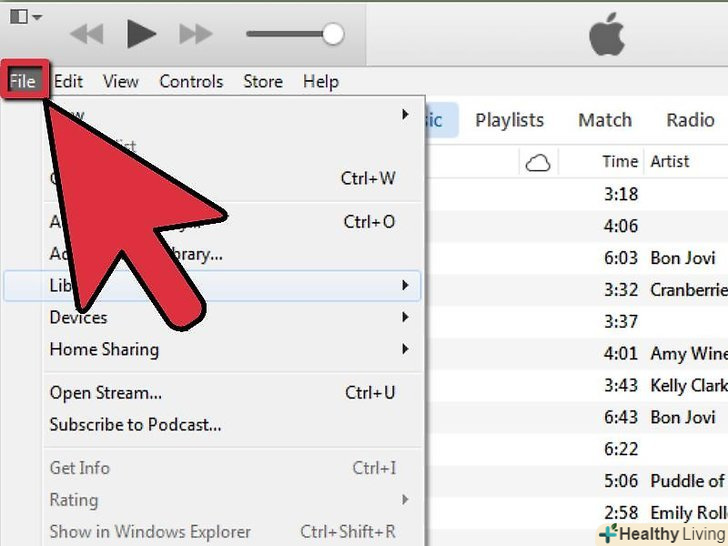Open the Store menu
The height and width of the screenshot is (546, 728).
(x=263, y=81)
